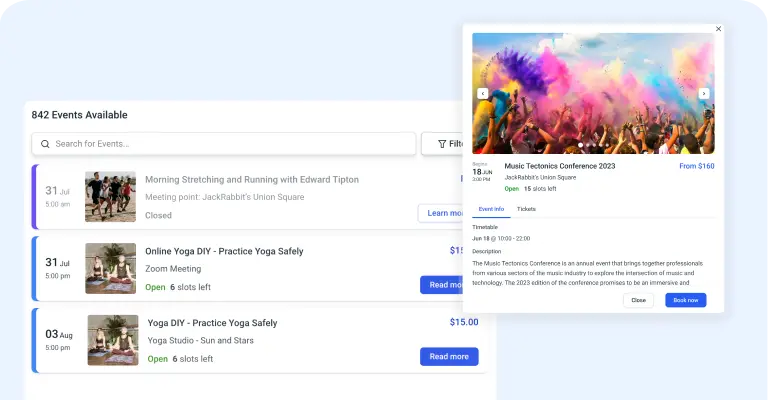Image resolution: width=768 pixels, height=400 pixels.
Task: Click the Filter funnel icon
Action: click(442, 144)
